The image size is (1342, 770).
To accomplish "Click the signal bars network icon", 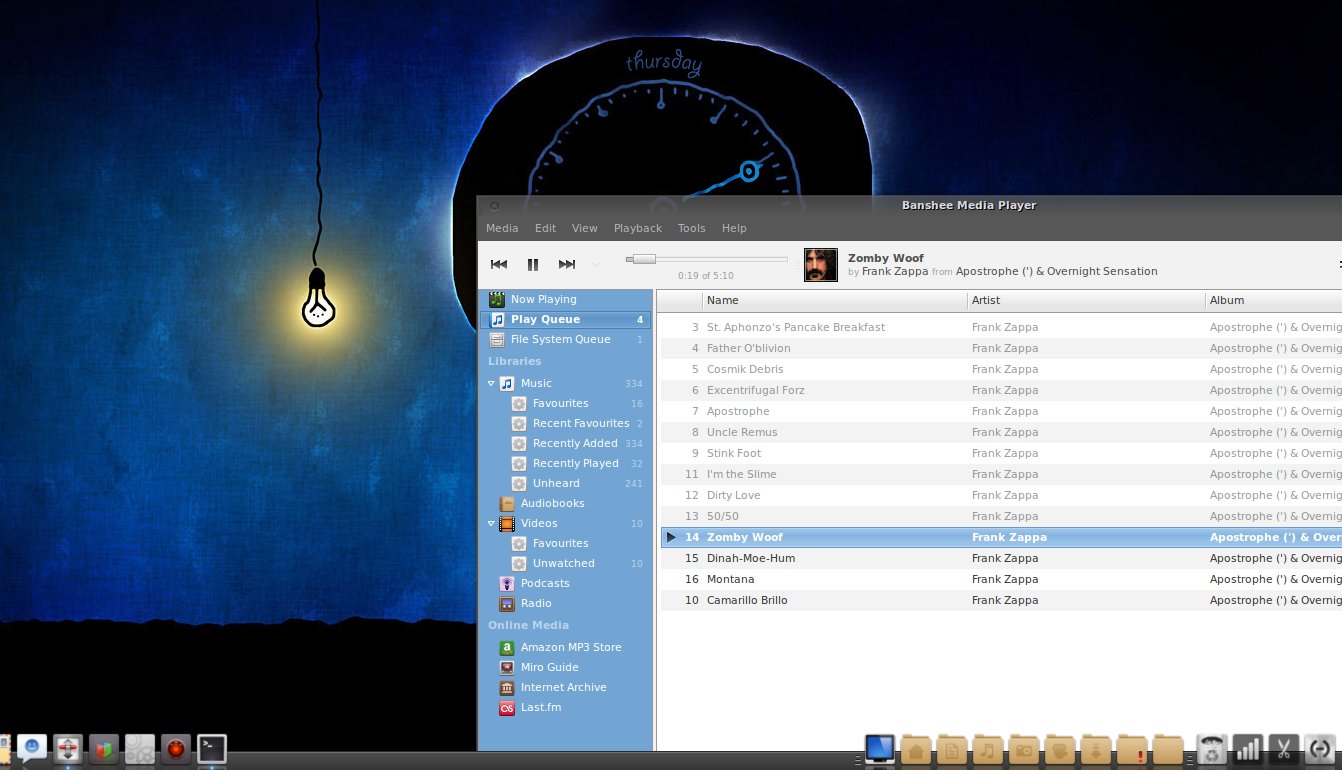I will click(x=1247, y=749).
